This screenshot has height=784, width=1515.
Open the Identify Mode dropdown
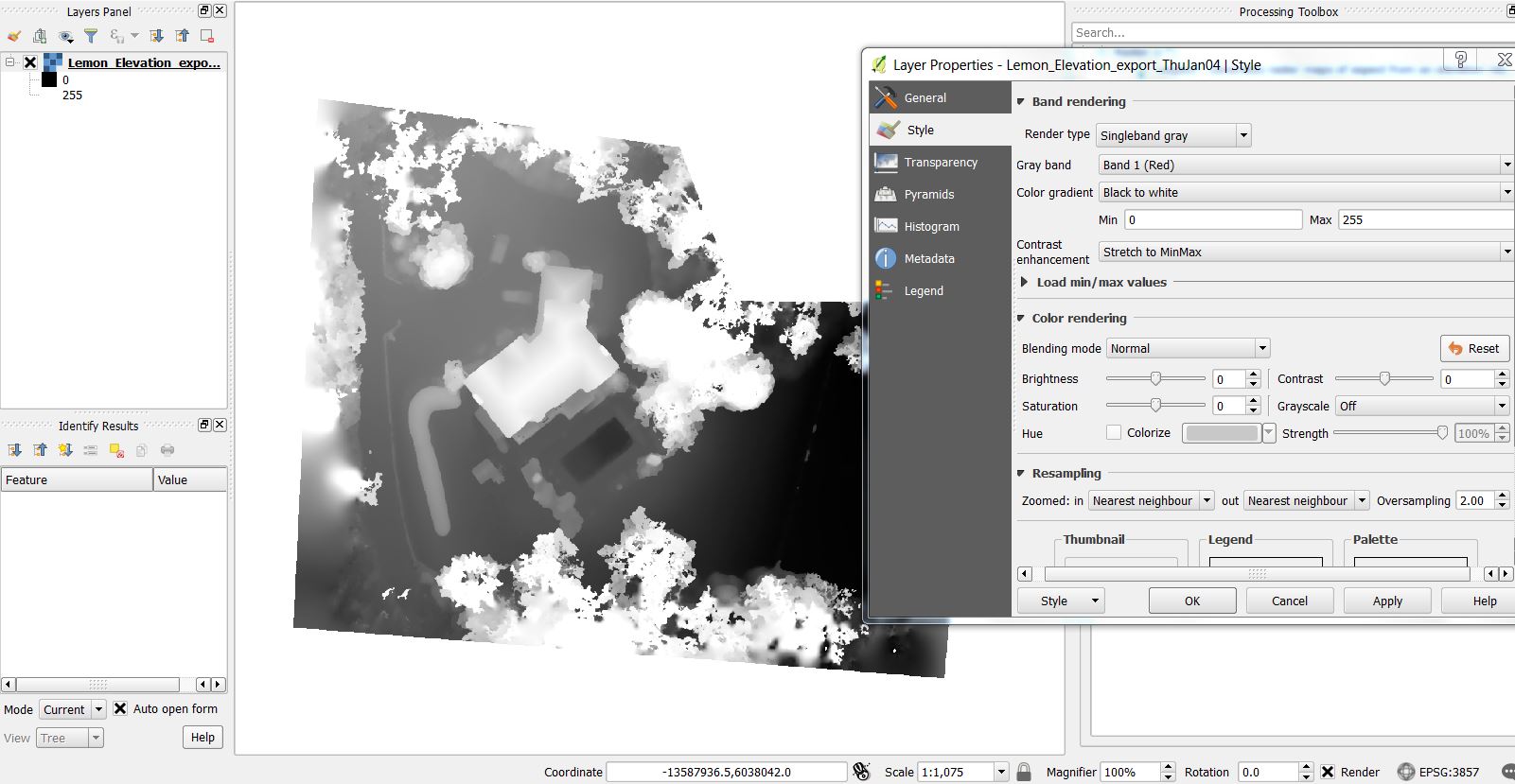coord(72,709)
